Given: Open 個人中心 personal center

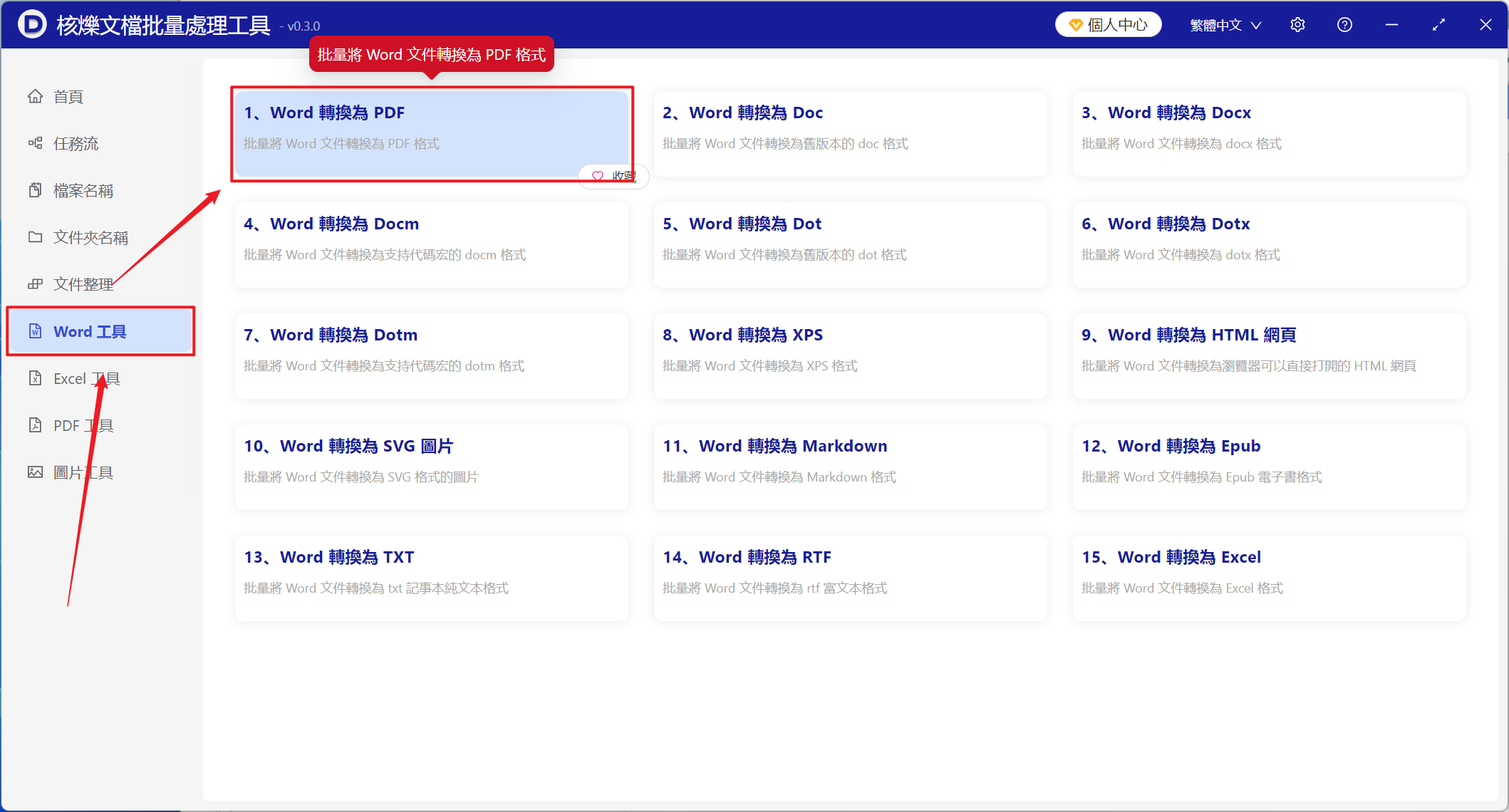Looking at the screenshot, I should click(1108, 25).
